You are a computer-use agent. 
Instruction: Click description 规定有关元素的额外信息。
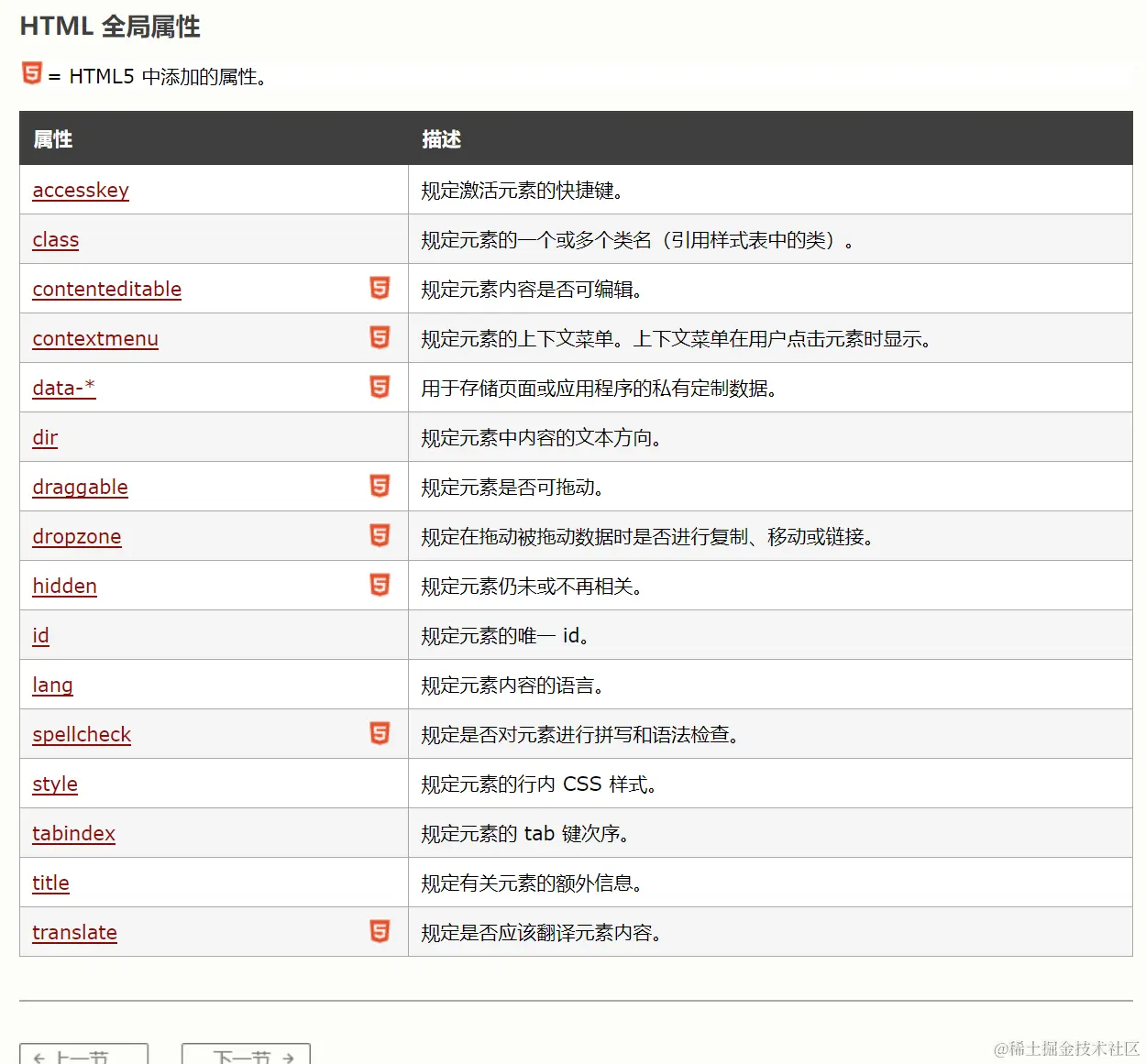pos(532,883)
